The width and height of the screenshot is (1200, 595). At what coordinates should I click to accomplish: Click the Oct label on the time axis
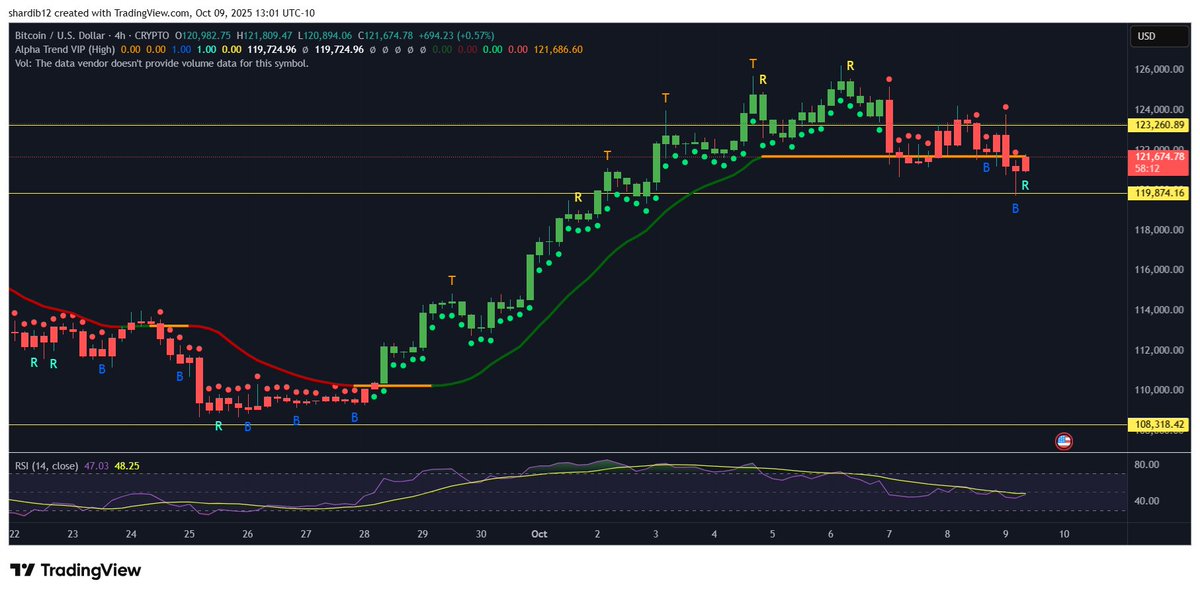(540, 535)
